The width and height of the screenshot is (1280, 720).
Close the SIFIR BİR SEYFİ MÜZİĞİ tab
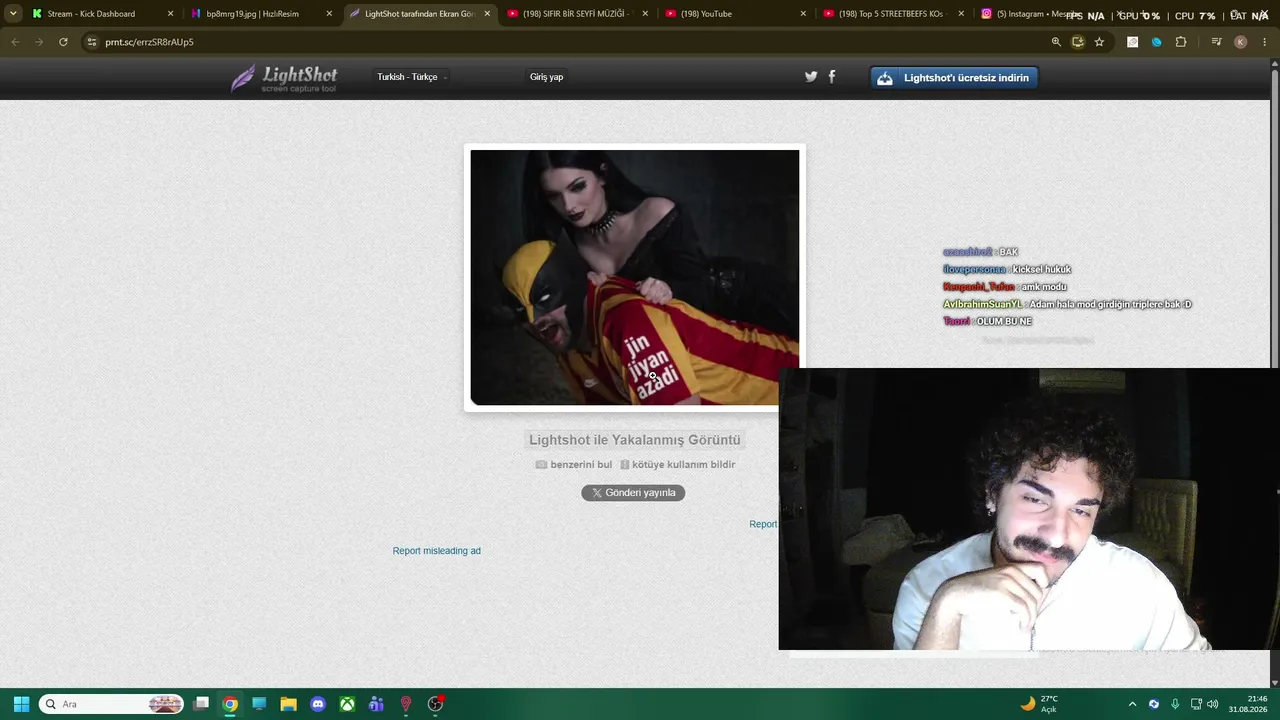coord(645,14)
